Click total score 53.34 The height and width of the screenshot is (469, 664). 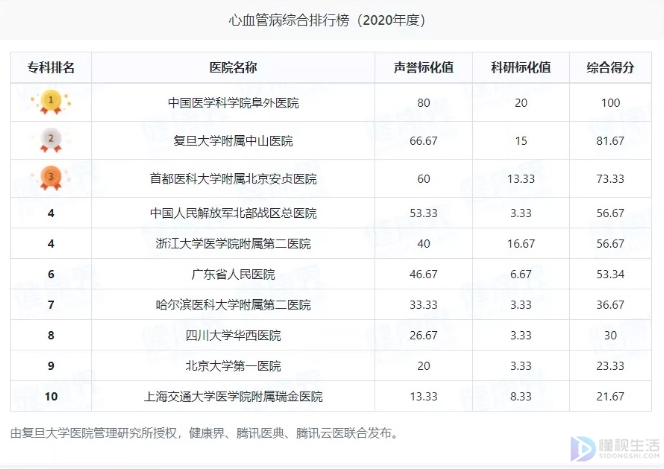click(610, 274)
